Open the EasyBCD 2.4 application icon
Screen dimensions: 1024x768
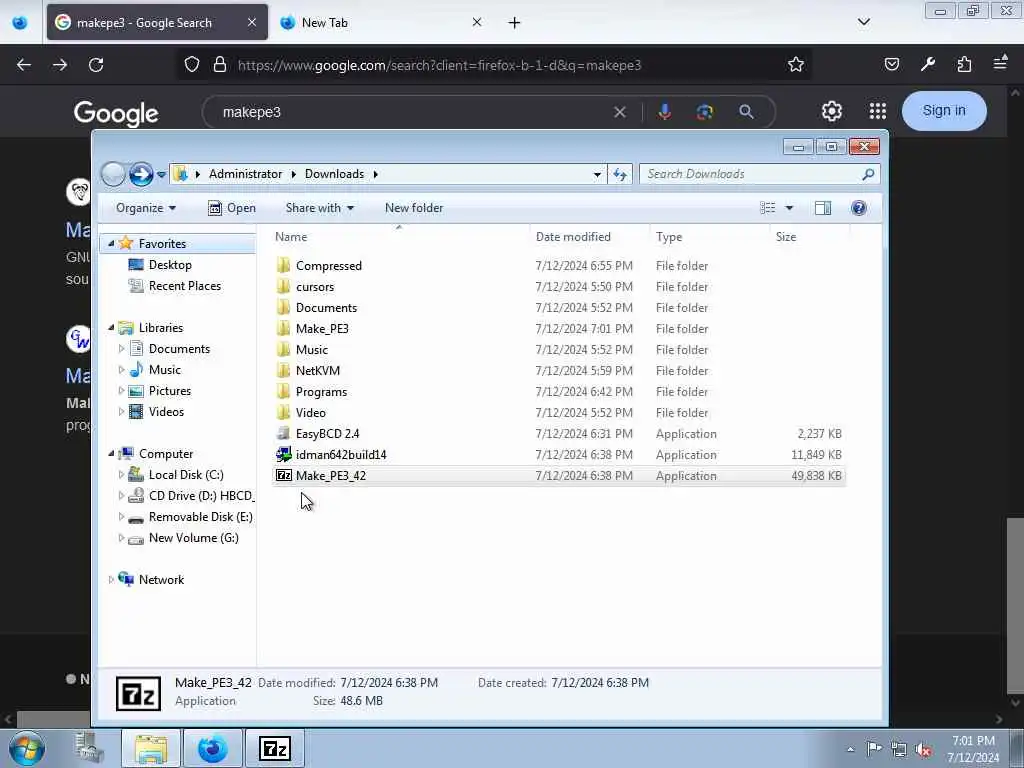[x=283, y=434]
